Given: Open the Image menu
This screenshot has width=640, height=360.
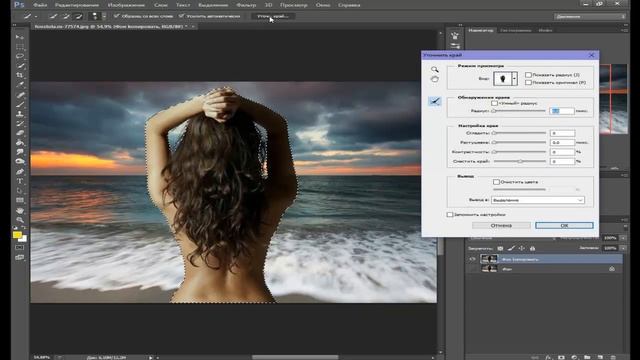Looking at the screenshot, I should 126,5.
